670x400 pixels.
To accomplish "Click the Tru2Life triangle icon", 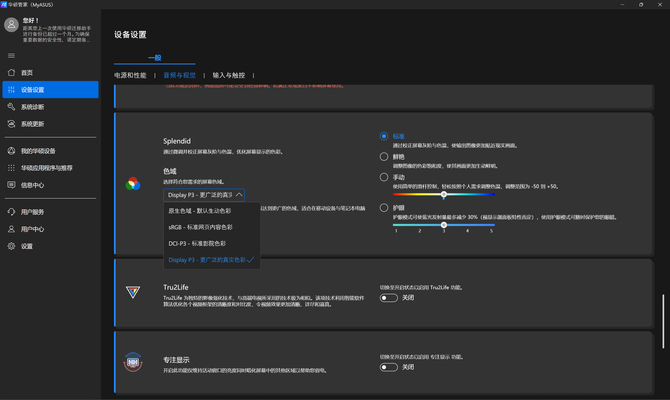I will pos(133,292).
